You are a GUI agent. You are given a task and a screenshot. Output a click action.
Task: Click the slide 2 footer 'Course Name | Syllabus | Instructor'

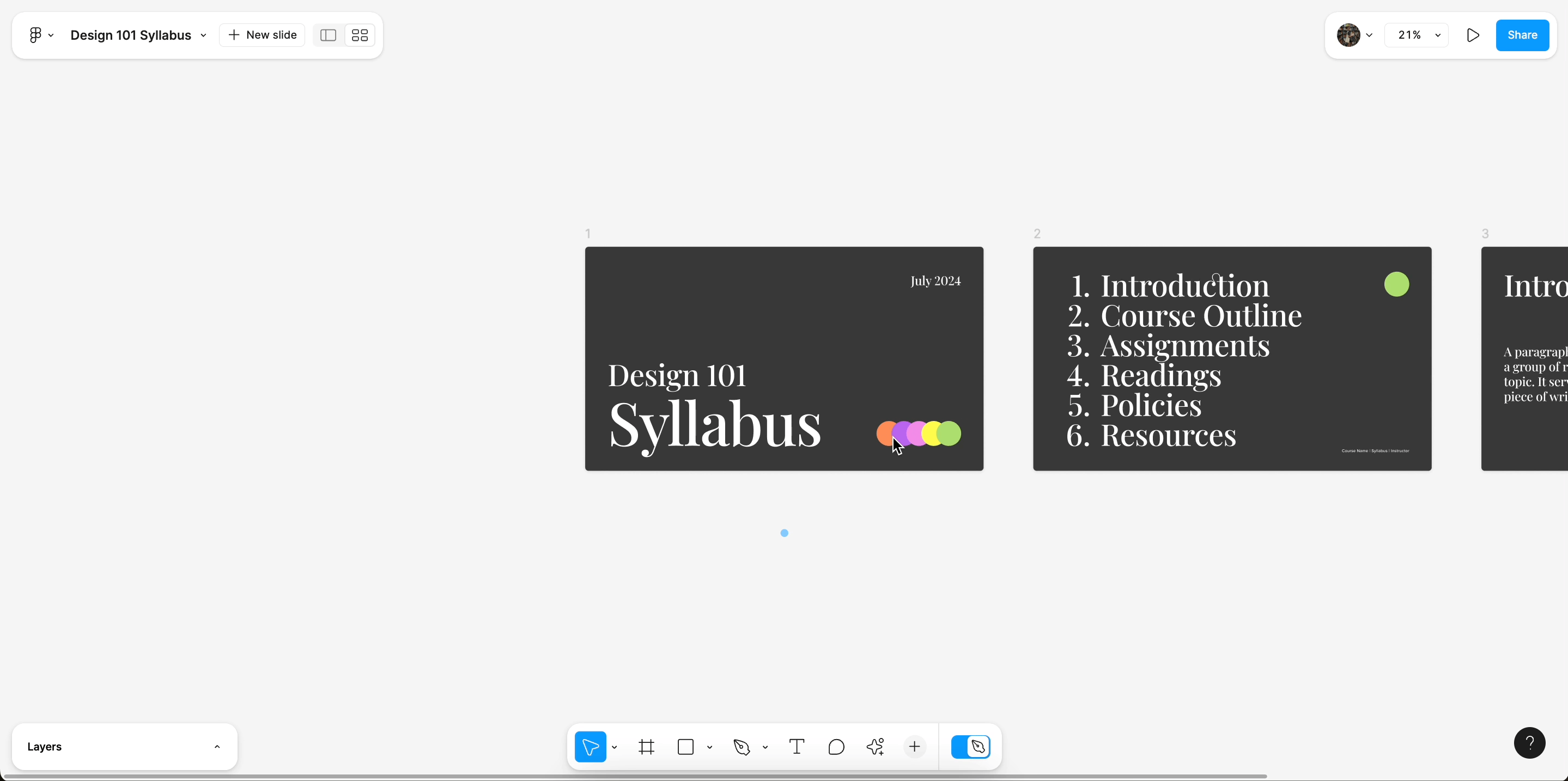point(1375,451)
